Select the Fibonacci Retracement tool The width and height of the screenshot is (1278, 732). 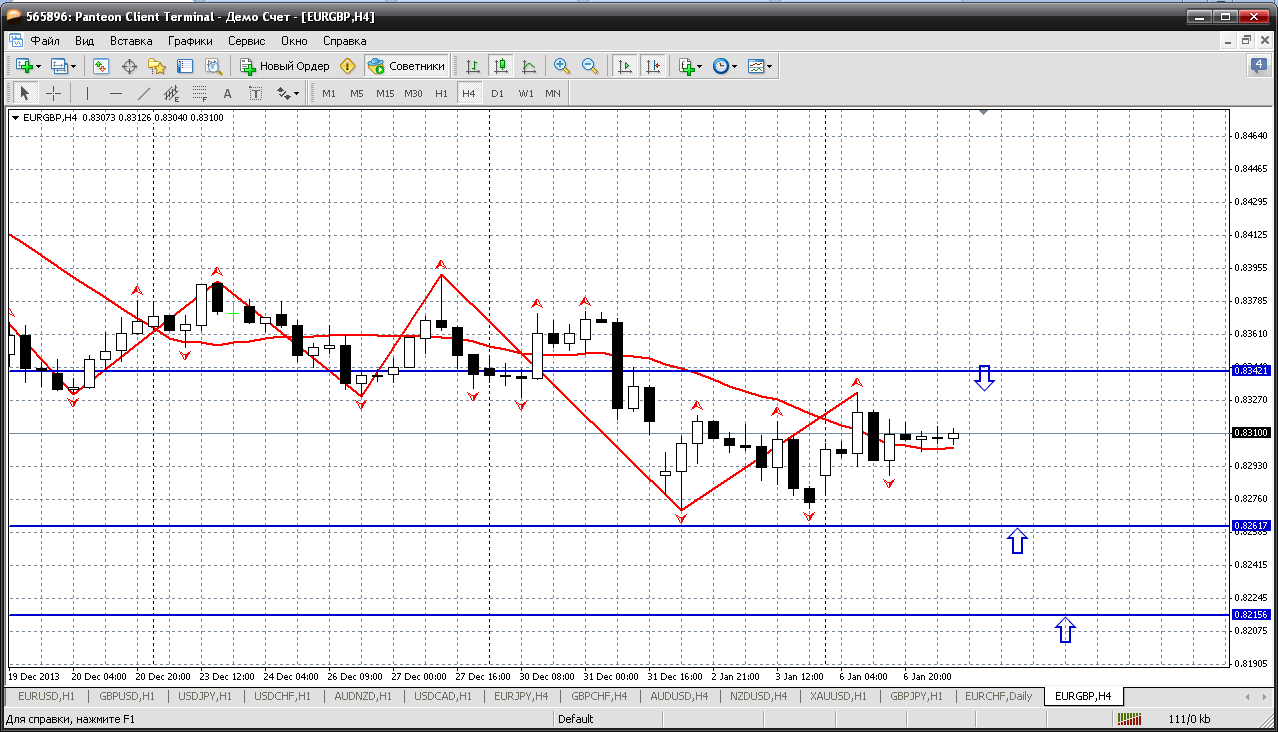coord(200,93)
